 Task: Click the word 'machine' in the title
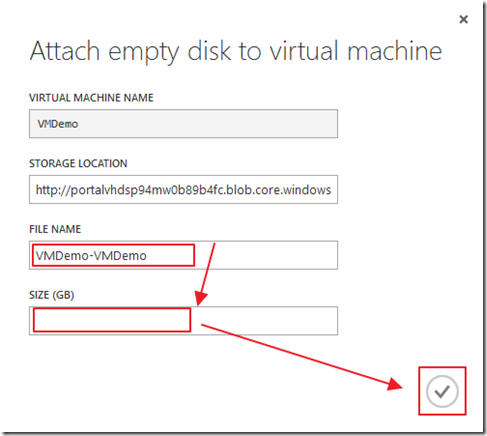395,51
